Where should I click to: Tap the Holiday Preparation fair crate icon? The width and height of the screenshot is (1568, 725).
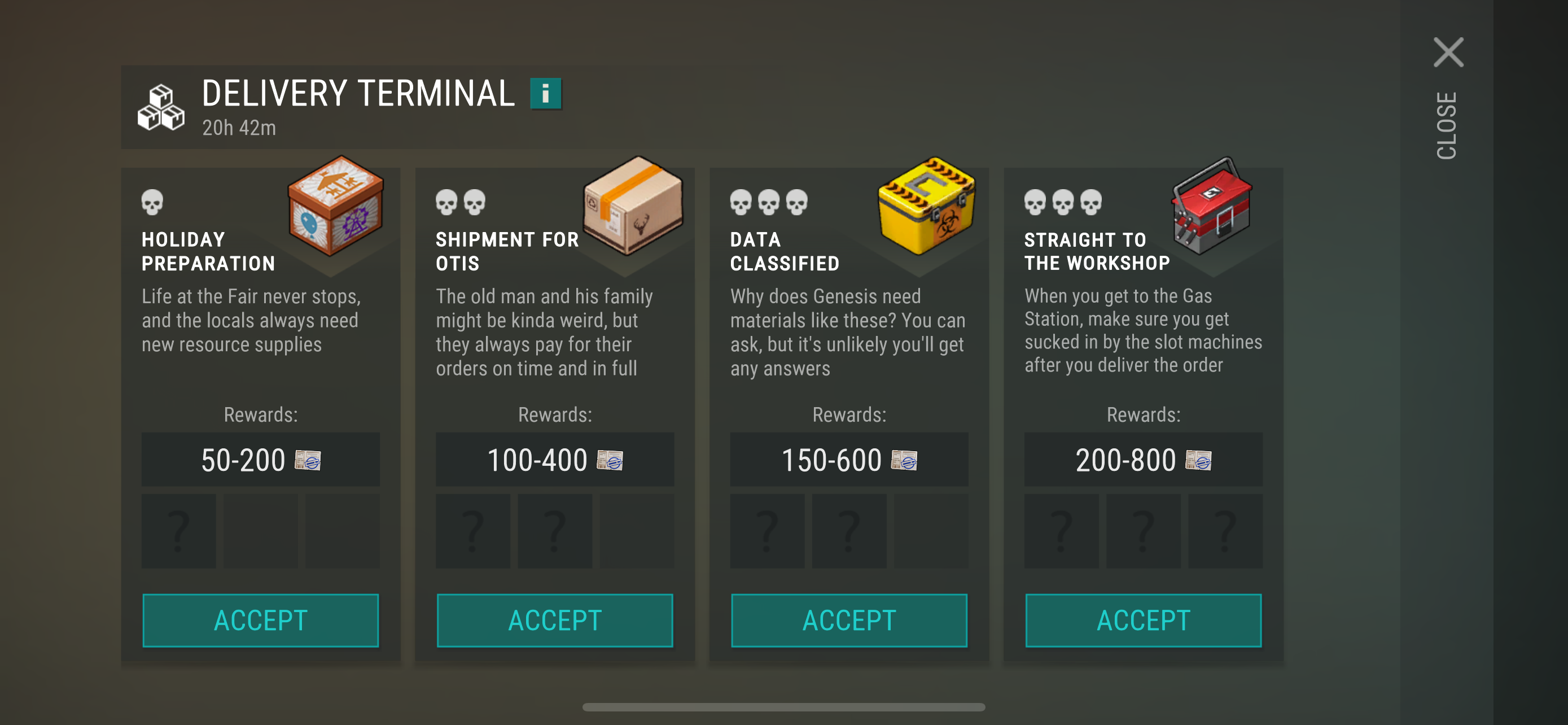point(335,205)
